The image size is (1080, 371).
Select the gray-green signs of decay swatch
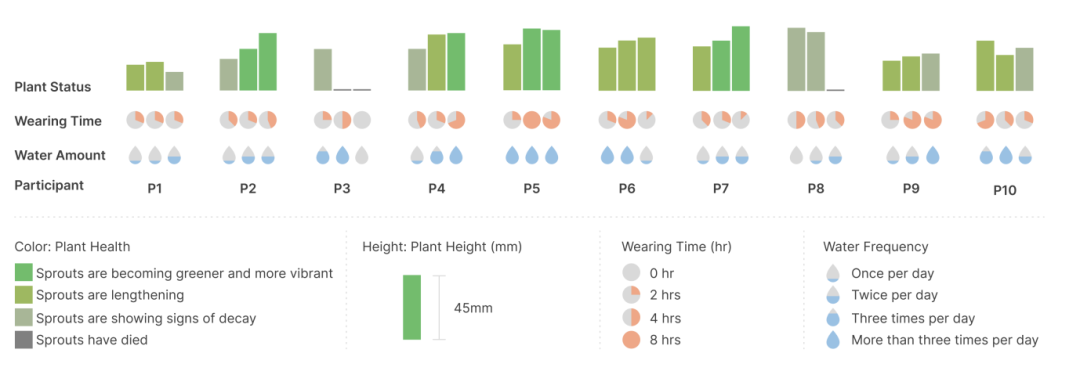click(x=23, y=317)
